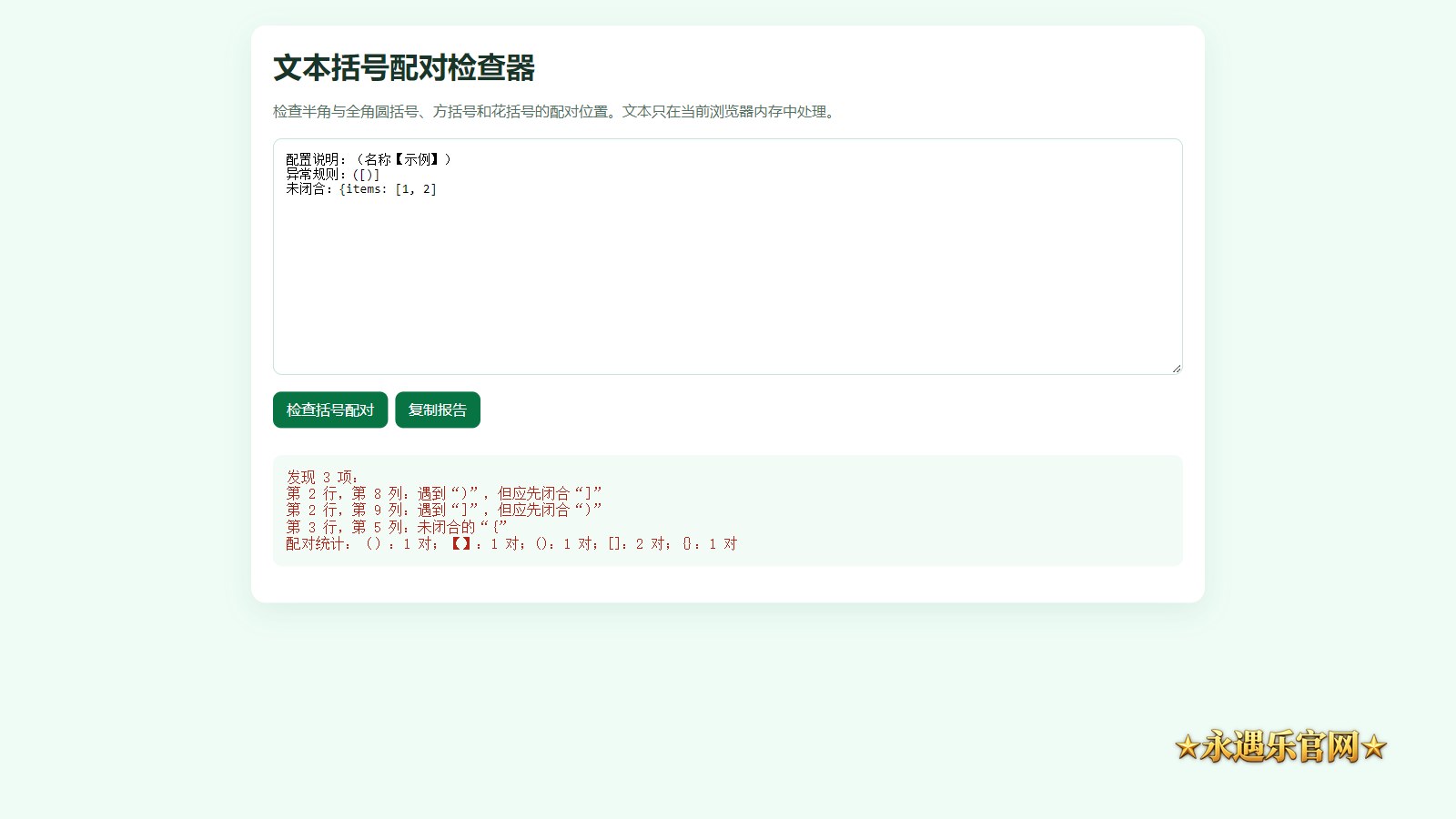Viewport: 1456px width, 819px height.
Task: Select the heading 文本括号配对检查器
Action: tap(404, 68)
